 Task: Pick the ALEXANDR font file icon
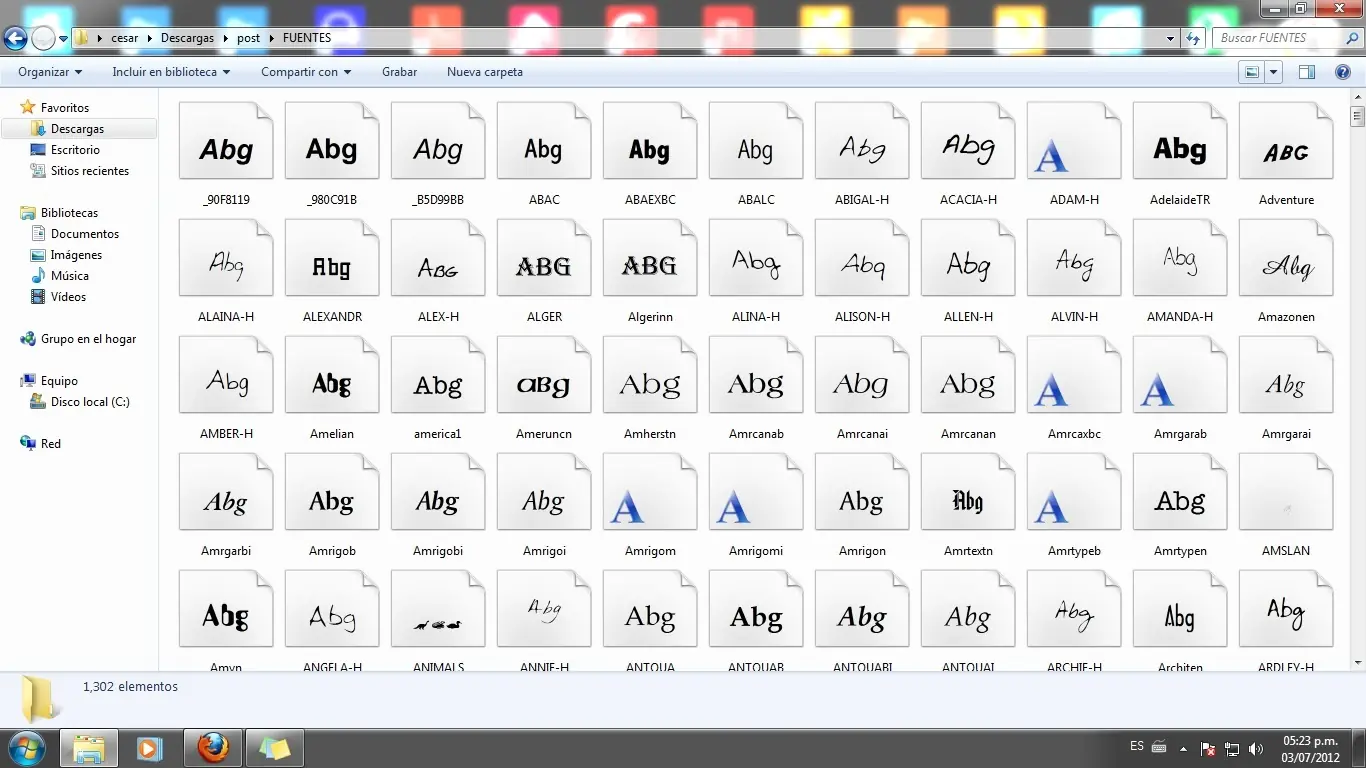pyautogui.click(x=332, y=258)
